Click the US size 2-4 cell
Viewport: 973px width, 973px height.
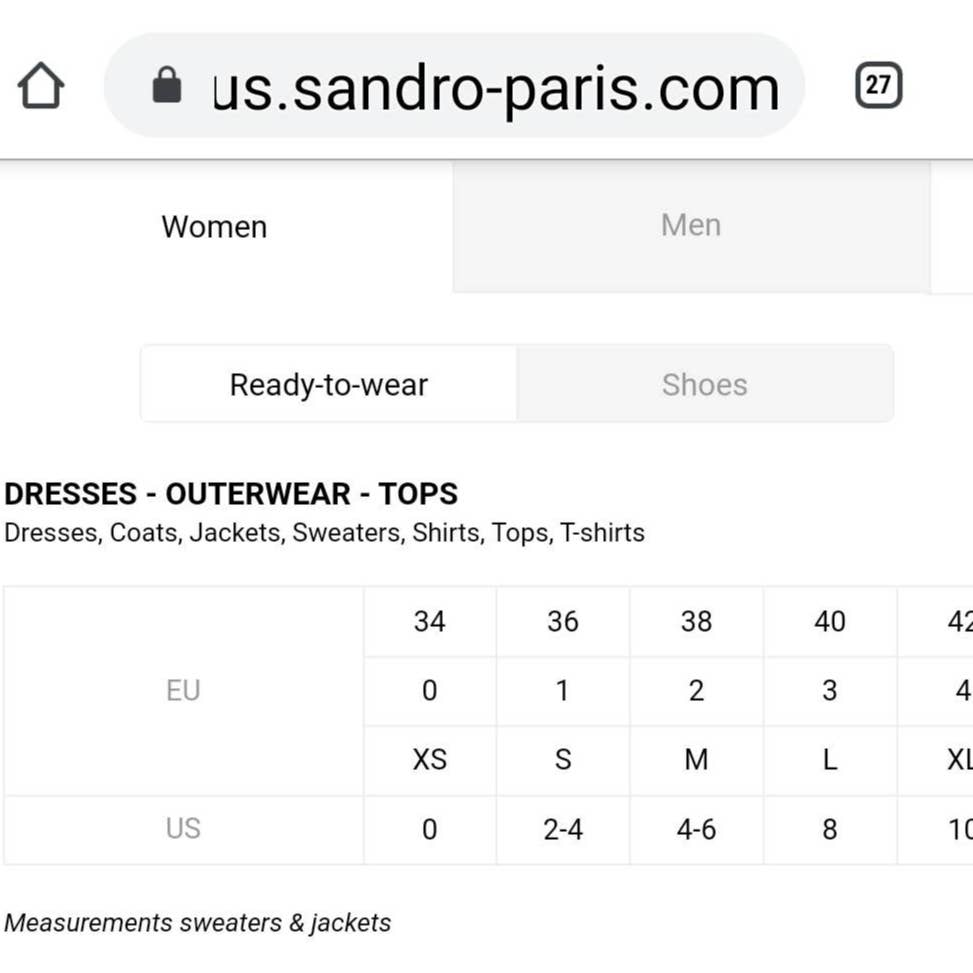tap(563, 830)
